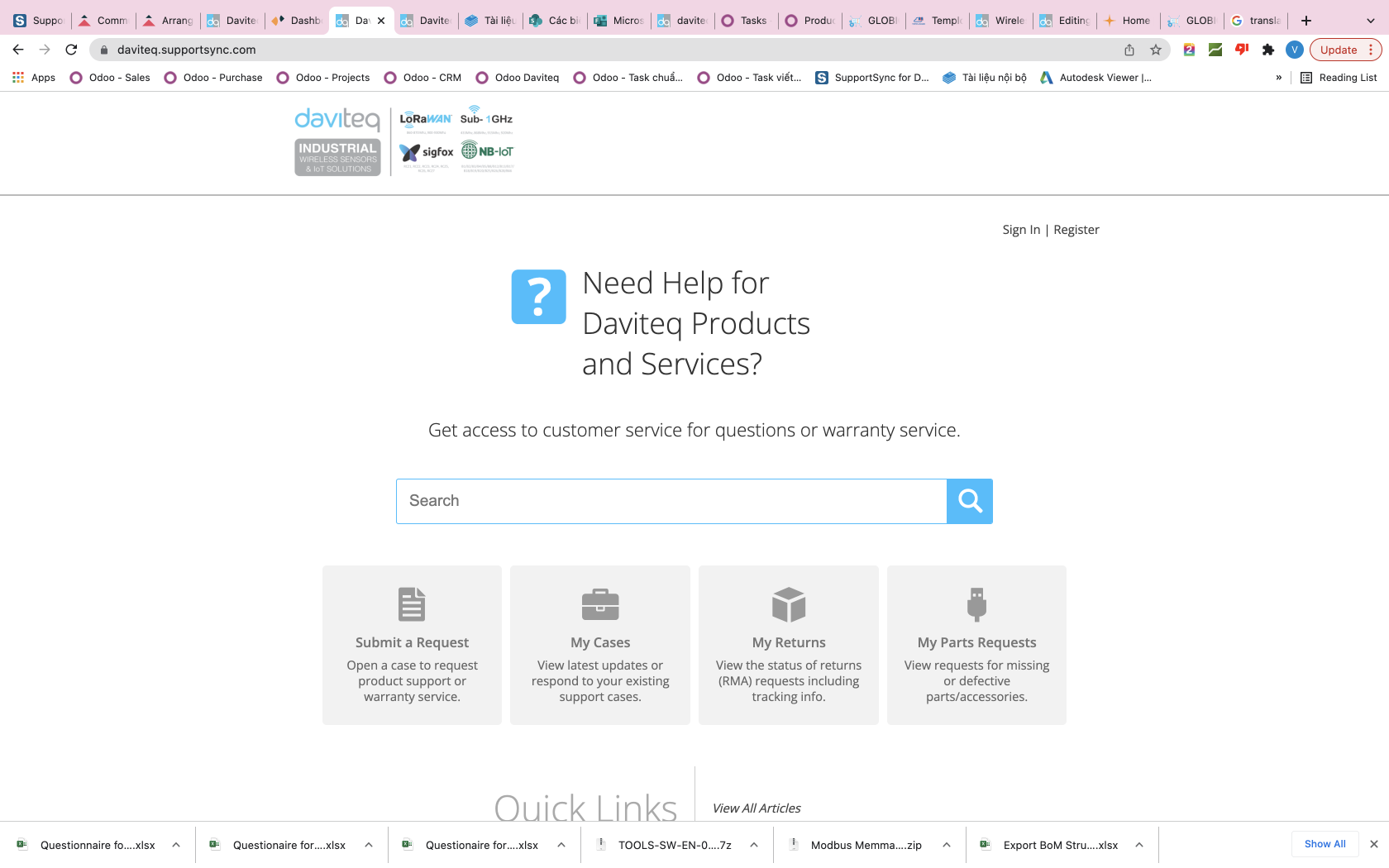Expand options for second Questionaire xlsx download
The width and height of the screenshot is (1389, 868).
coord(369,845)
